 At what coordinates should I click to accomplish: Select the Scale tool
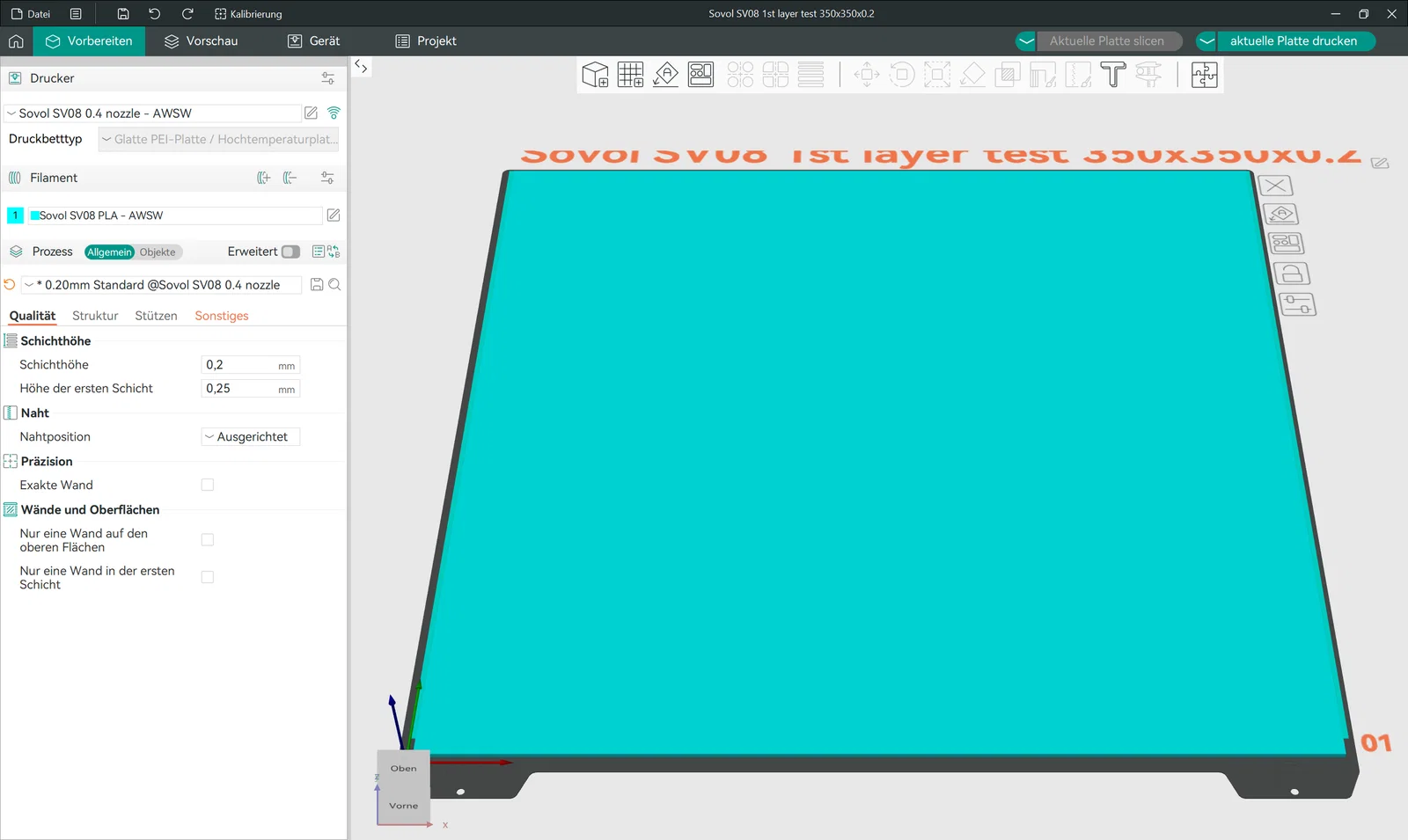tap(937, 75)
